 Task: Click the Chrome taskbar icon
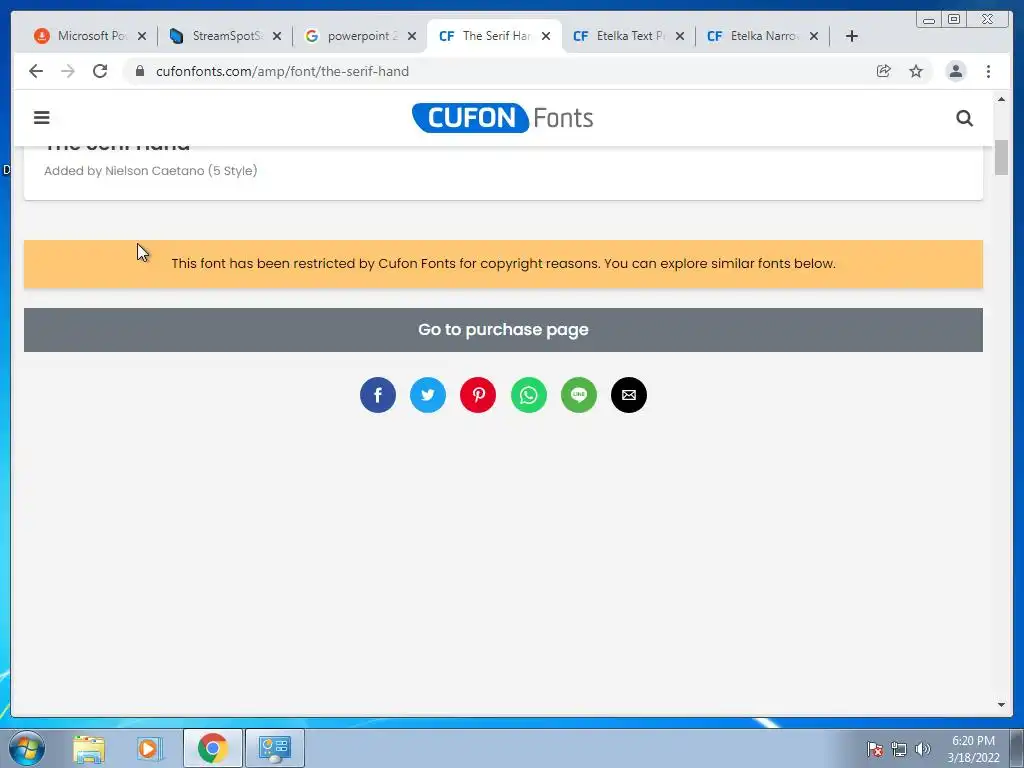tap(212, 748)
